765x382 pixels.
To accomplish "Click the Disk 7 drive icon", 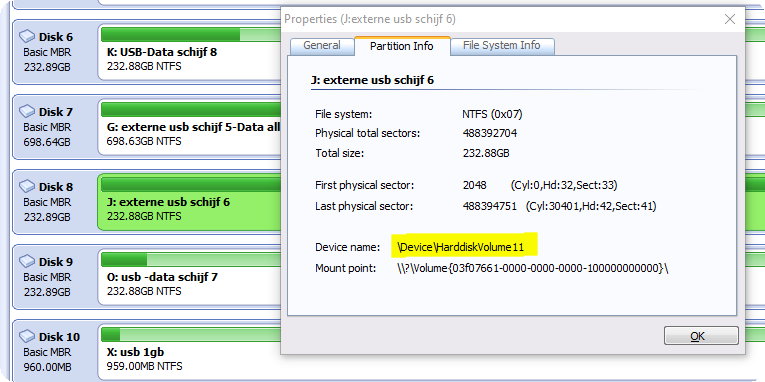I will coord(27,112).
